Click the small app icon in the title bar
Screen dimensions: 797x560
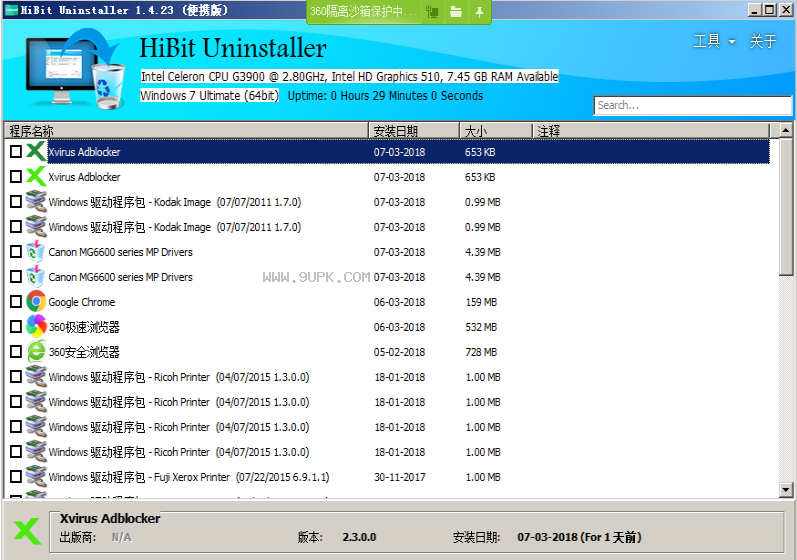coord(11,10)
